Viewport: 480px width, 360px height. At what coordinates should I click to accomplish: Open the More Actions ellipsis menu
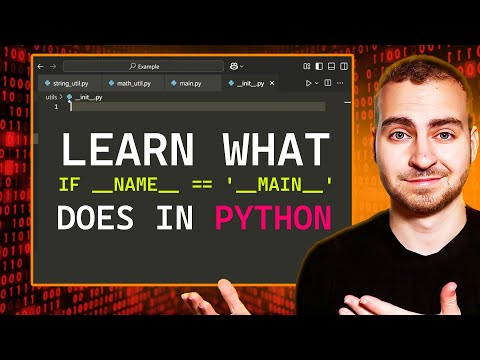(x=340, y=83)
